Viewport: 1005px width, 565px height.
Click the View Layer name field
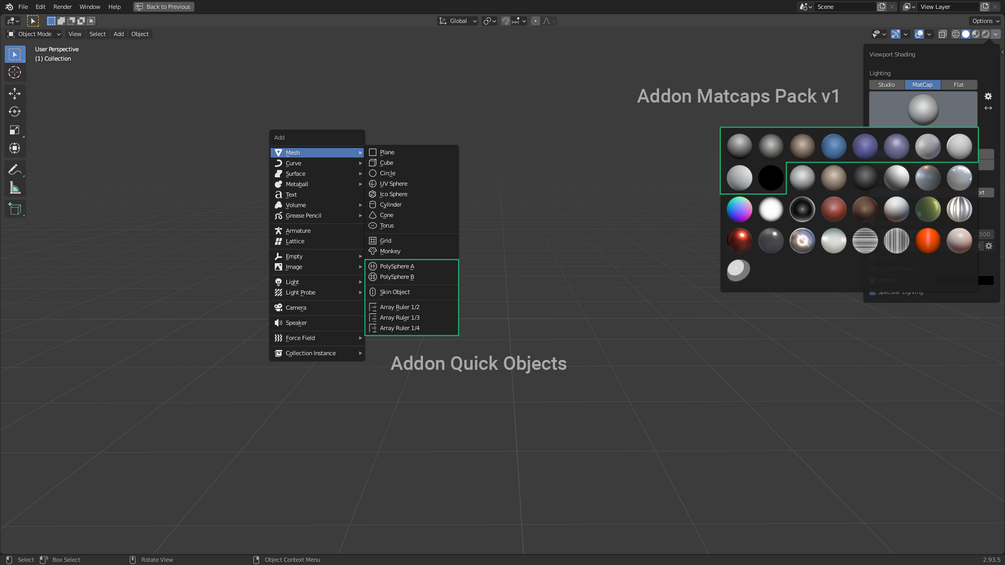947,6
